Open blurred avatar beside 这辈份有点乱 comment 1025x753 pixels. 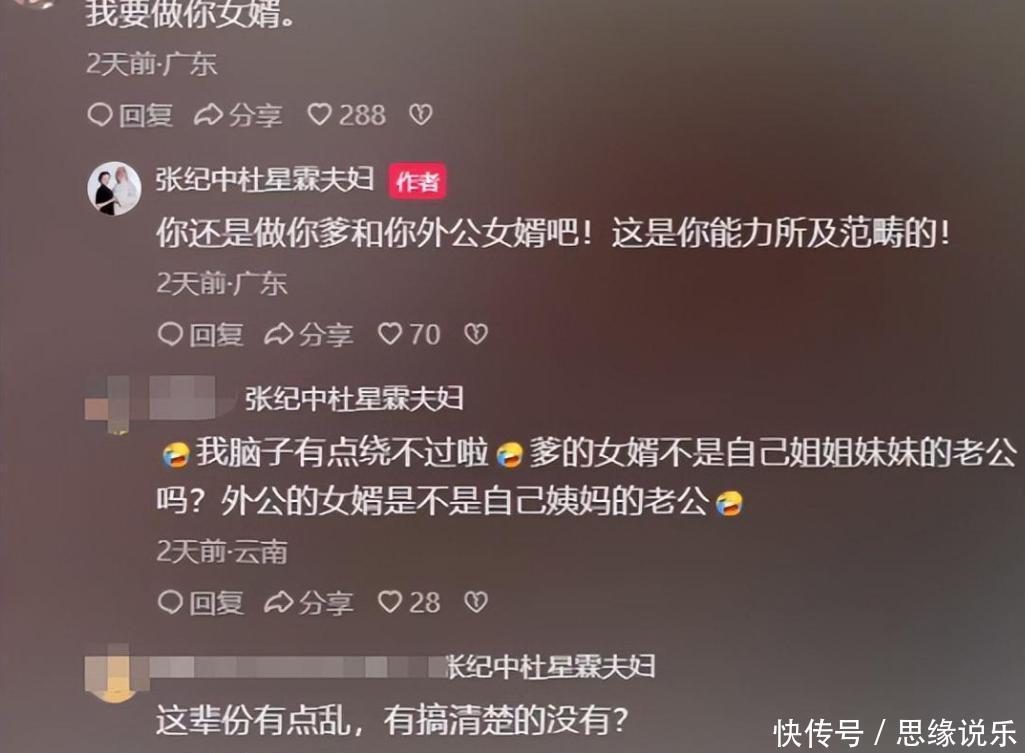[112, 672]
